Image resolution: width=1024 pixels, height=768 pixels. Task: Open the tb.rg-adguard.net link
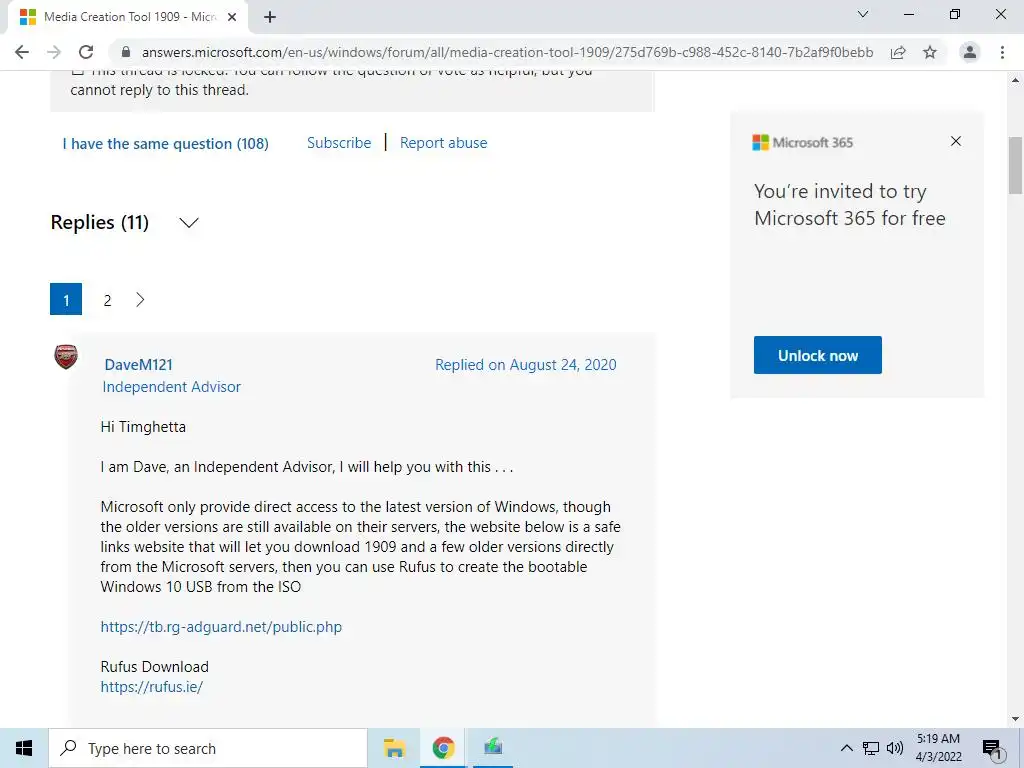point(221,627)
